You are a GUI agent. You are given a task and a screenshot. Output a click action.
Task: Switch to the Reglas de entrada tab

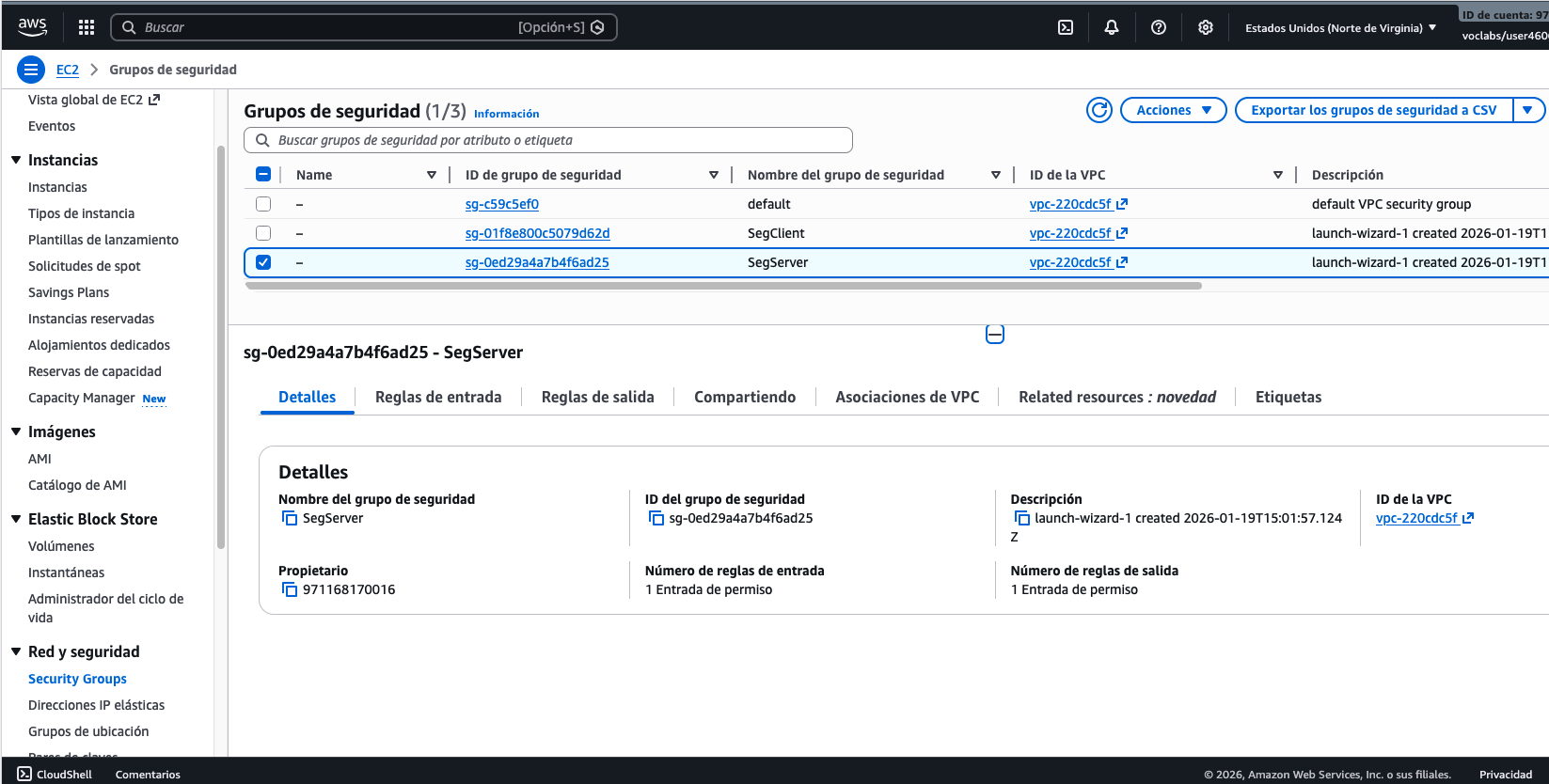[x=438, y=397]
